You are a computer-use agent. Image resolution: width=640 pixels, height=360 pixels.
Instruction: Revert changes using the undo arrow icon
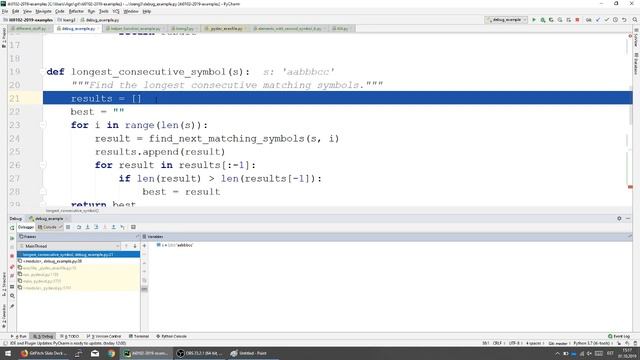coord(624,20)
